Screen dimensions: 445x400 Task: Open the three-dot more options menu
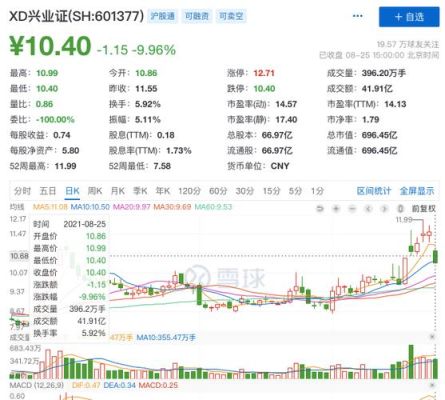[x=358, y=16]
